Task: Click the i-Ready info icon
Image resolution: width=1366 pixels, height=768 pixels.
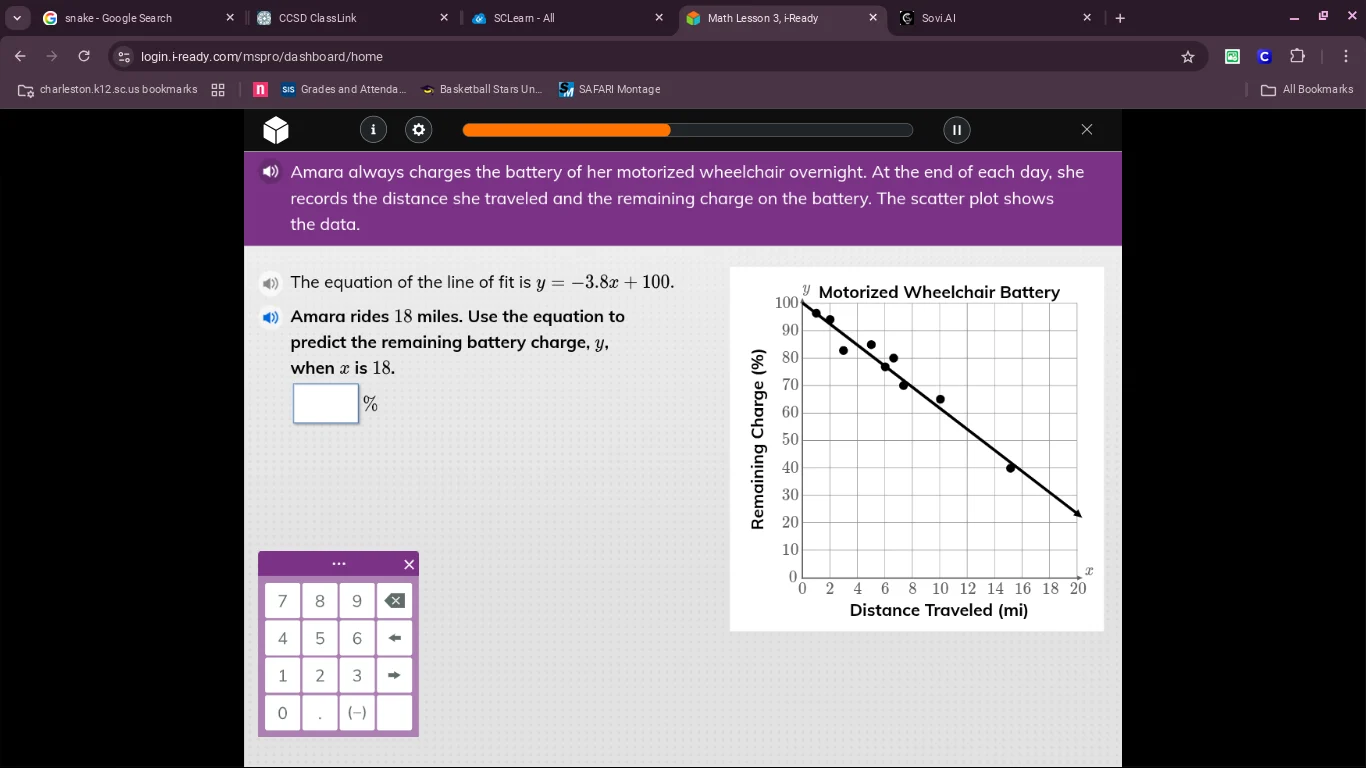Action: pos(373,129)
